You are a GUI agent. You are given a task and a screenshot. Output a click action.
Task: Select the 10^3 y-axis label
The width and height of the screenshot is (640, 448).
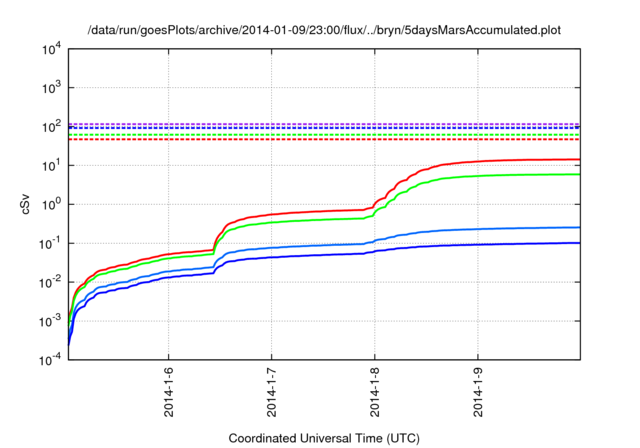tap(52, 87)
